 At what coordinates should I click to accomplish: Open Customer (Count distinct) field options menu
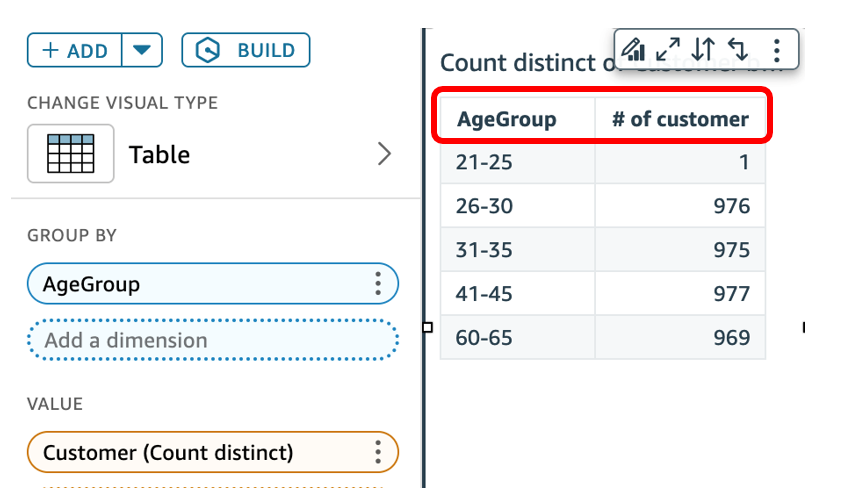[x=378, y=452]
